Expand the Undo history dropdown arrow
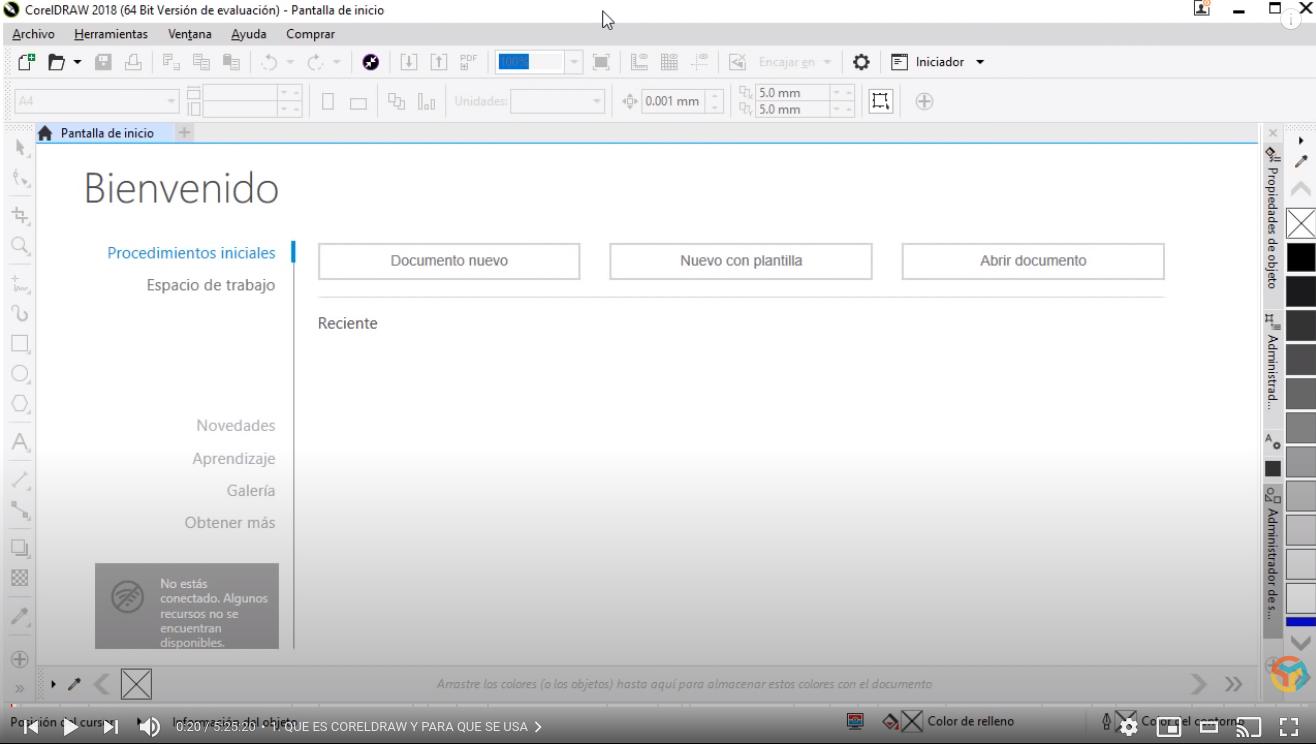This screenshot has height=744, width=1316. [x=290, y=62]
